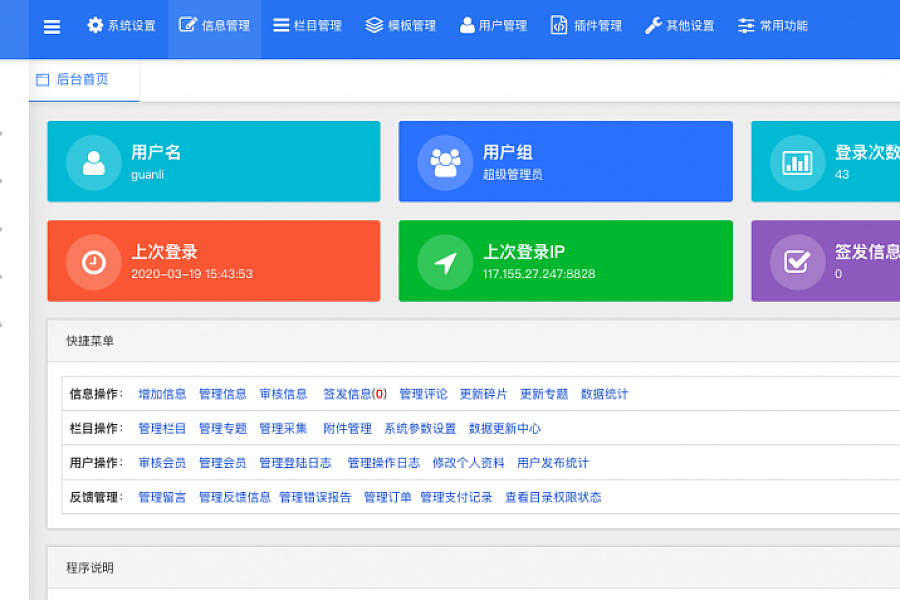Open the 管理专题 link
Screen dimensions: 900x600
click(x=223, y=428)
